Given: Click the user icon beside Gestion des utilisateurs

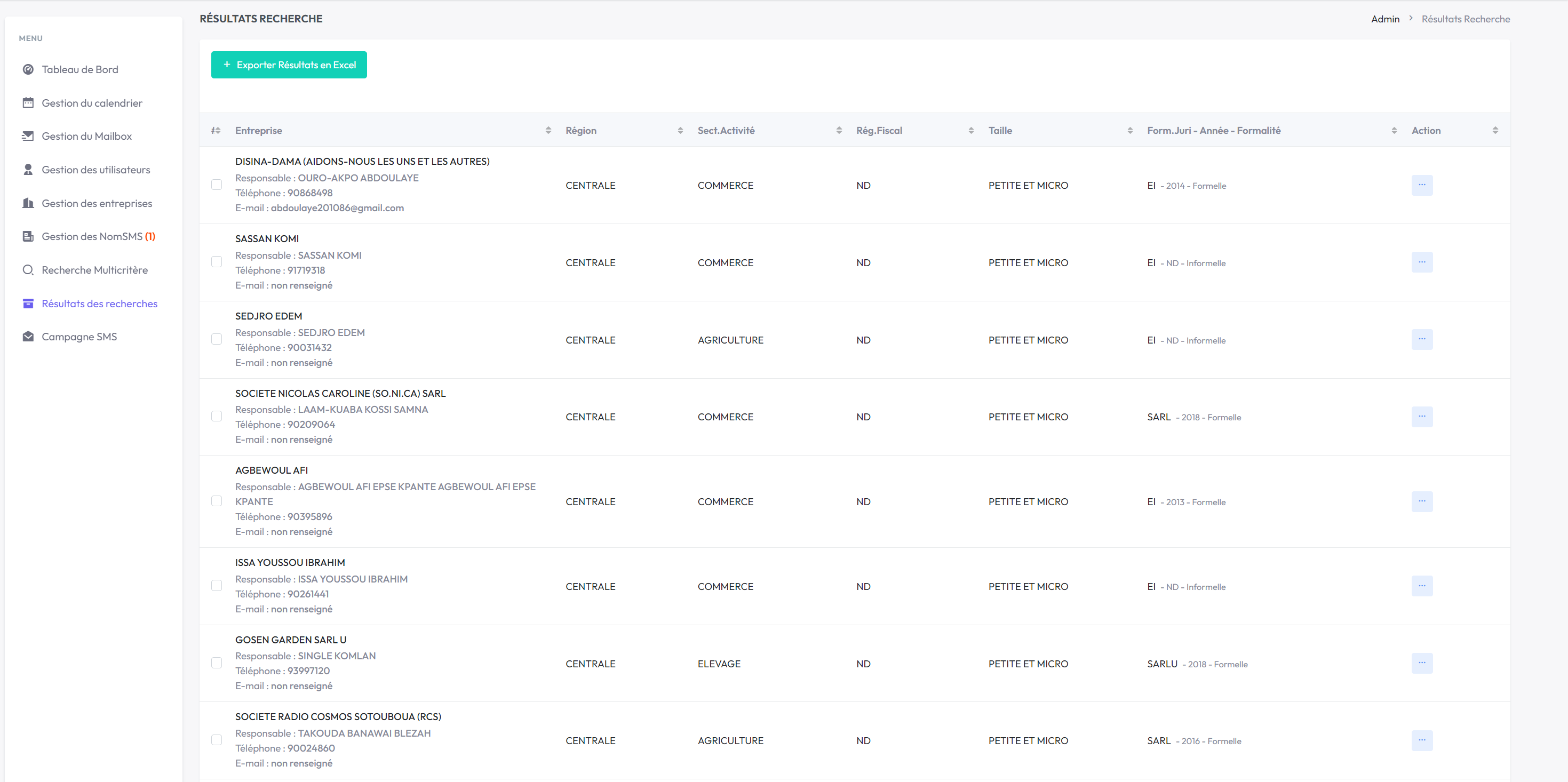Looking at the screenshot, I should pyautogui.click(x=28, y=170).
